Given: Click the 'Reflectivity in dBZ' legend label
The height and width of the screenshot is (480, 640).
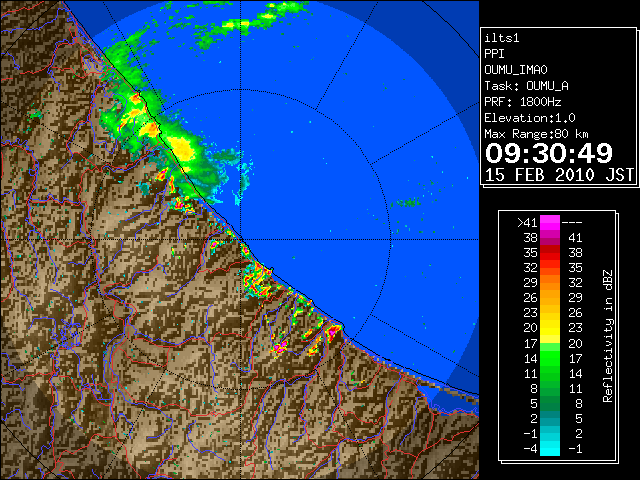Looking at the screenshot, I should [x=608, y=336].
